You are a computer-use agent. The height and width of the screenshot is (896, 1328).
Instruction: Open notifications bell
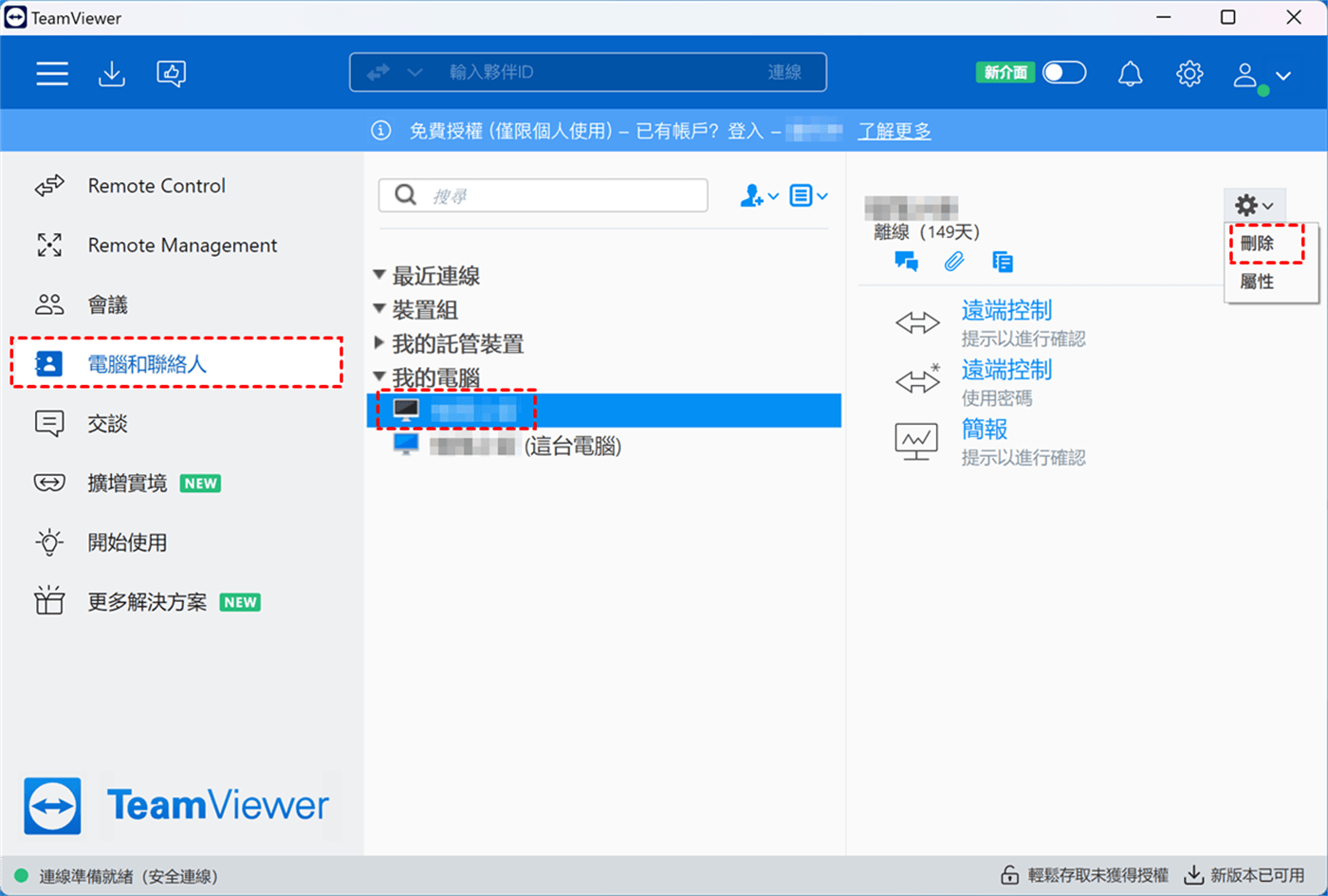[x=1130, y=73]
